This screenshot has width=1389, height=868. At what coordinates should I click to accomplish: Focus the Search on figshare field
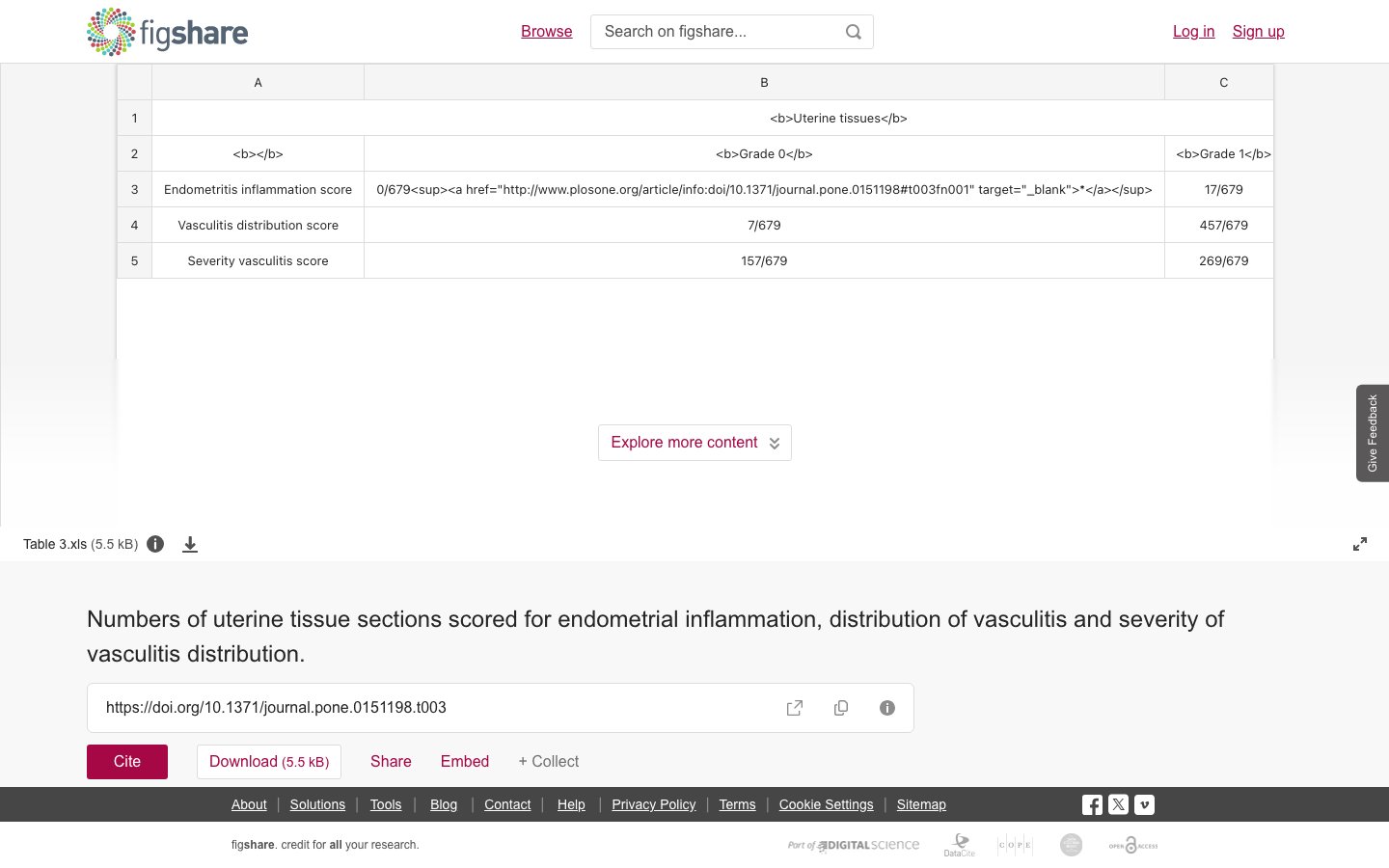click(719, 32)
